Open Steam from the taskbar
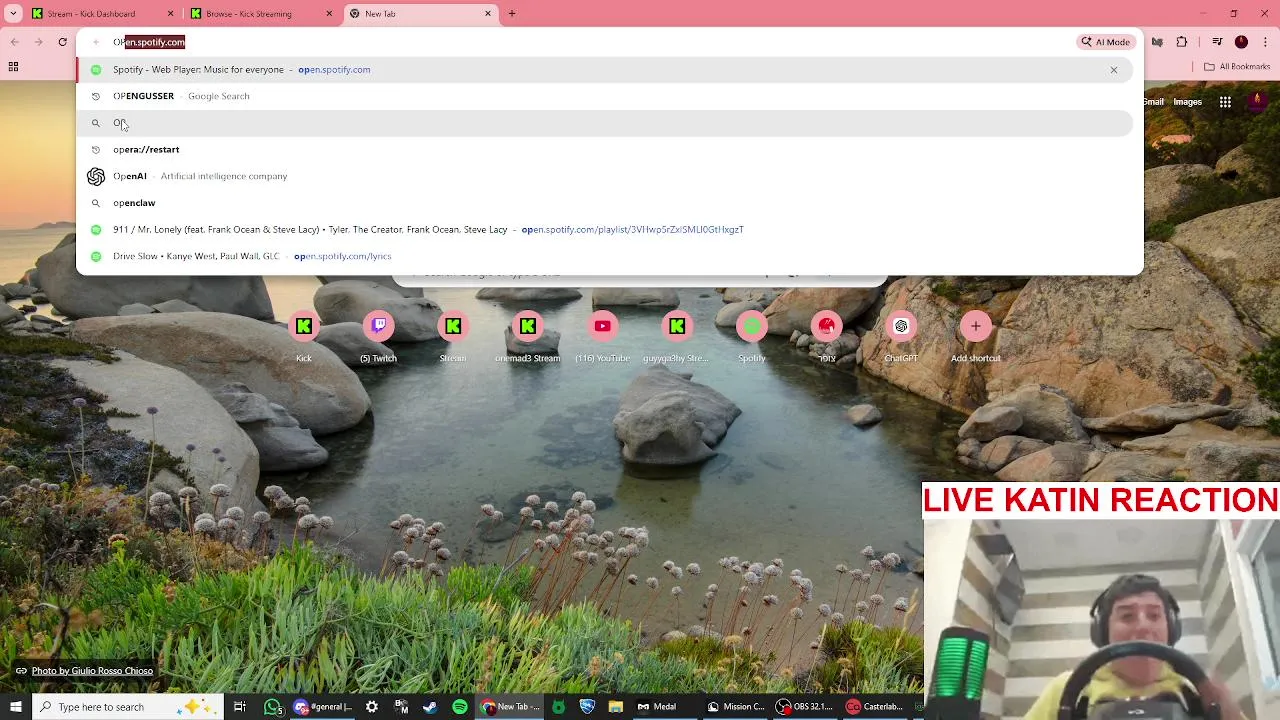Viewport: 1280px width, 720px height. 430,707
